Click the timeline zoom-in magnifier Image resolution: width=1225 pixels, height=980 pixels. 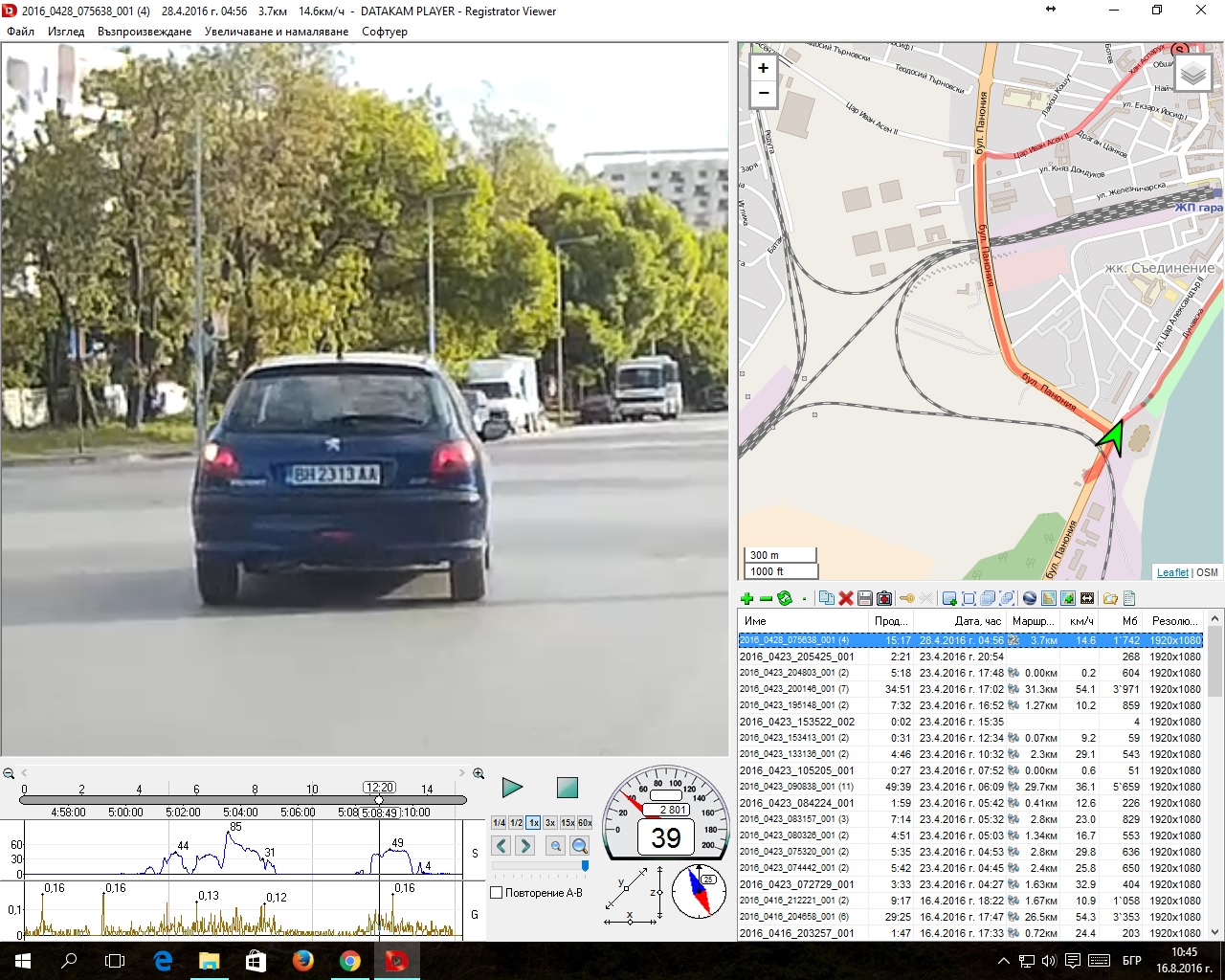pos(479,773)
